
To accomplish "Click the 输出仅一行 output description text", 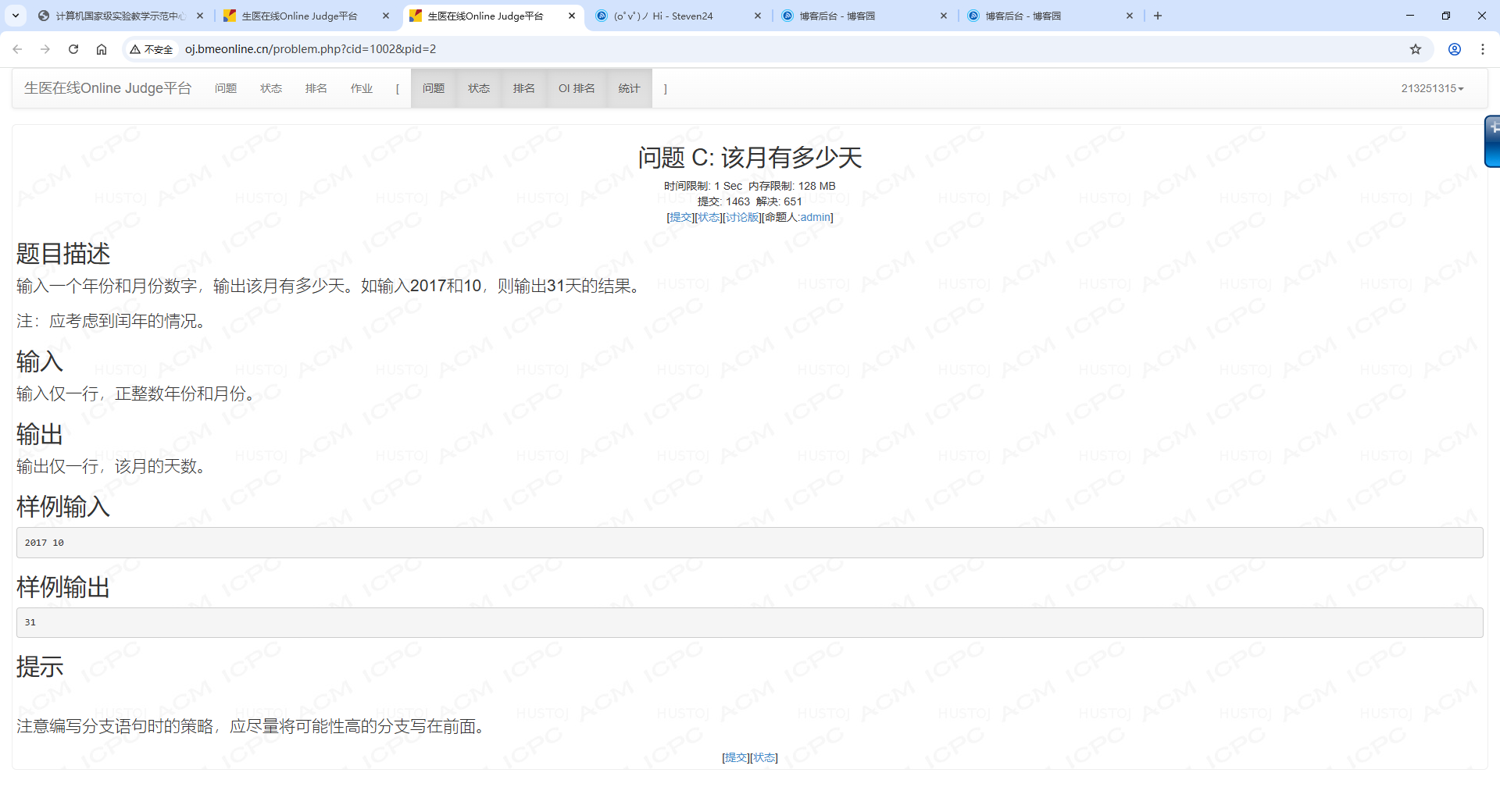I will (x=111, y=466).
